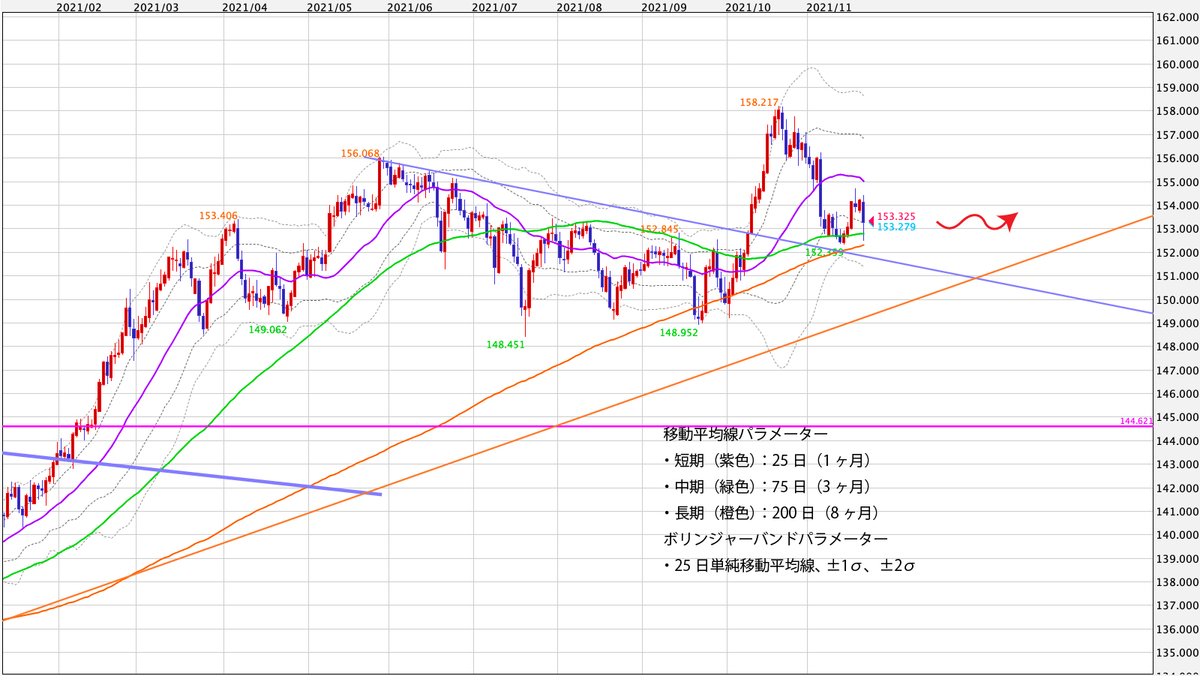Select the 長期（橙色）：200日 legend line
Viewport: 1200px width, 676px height.
771,513
